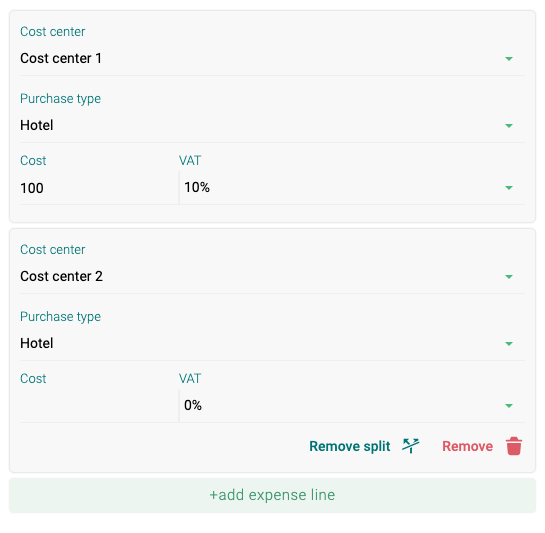Image resolution: width=545 pixels, height=533 pixels.
Task: Click the VAT label above the 0% value
Action: coord(190,378)
